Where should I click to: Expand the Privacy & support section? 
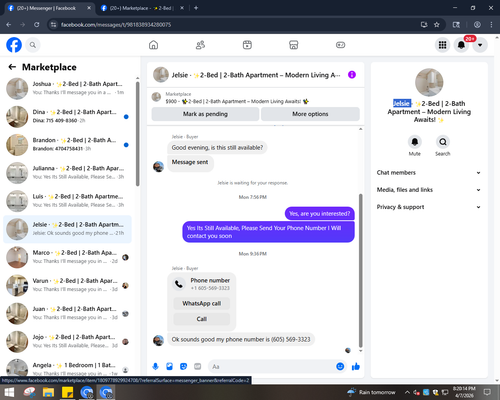click(429, 207)
